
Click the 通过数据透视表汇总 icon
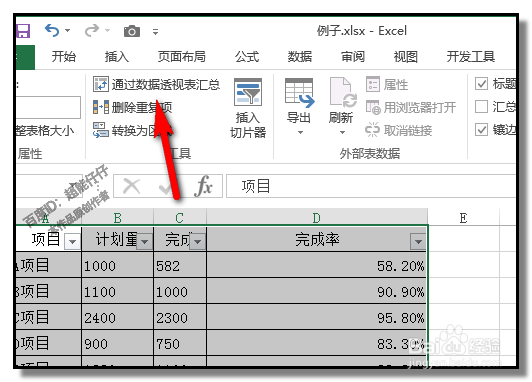pyautogui.click(x=101, y=84)
